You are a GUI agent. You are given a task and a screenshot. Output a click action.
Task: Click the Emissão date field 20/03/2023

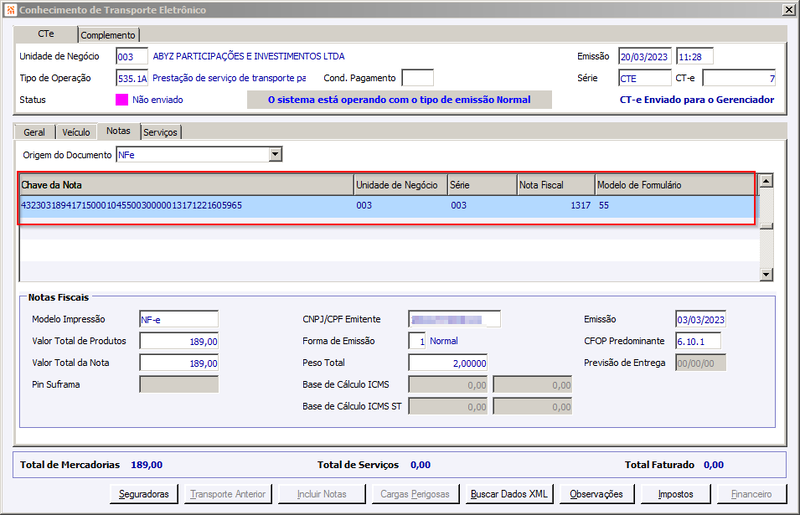[645, 56]
